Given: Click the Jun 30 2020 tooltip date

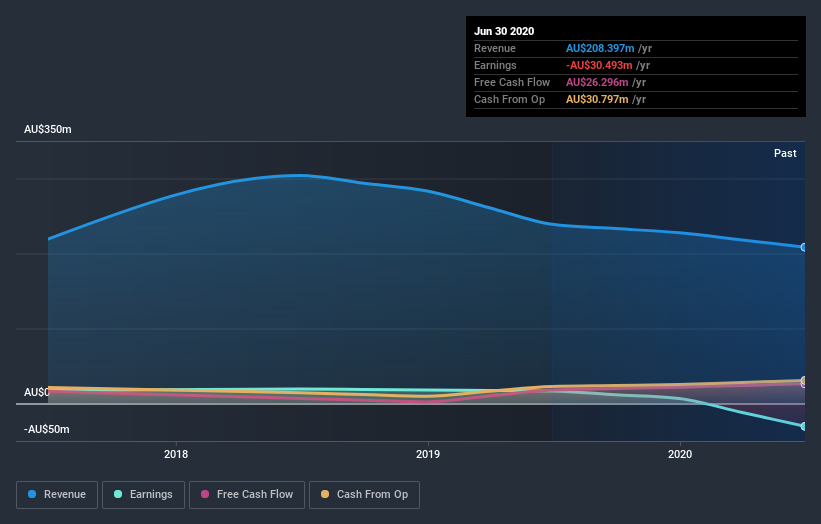Looking at the screenshot, I should 504,31.
